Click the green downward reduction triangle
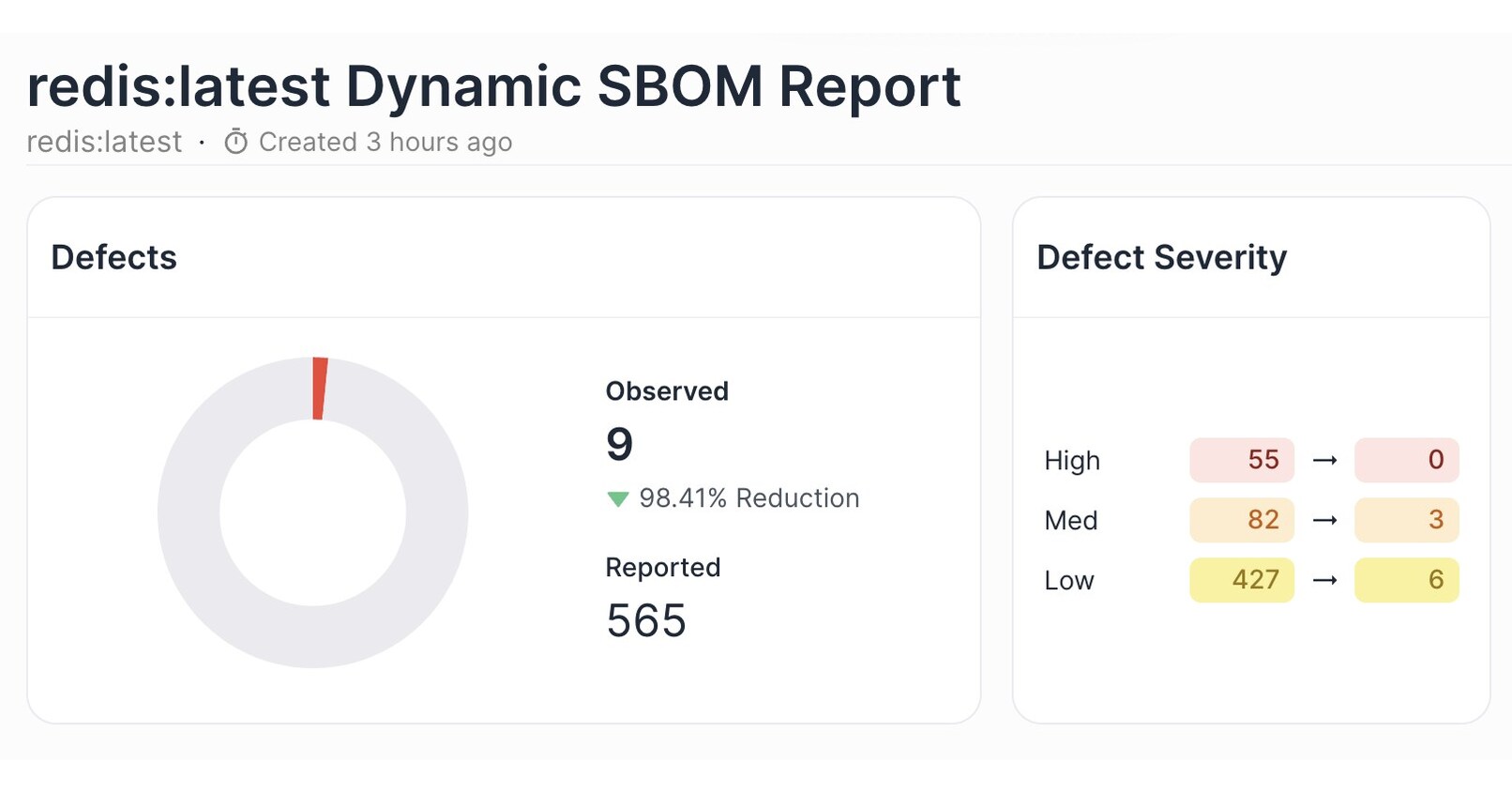Screen dimensions: 1512x793 (617, 498)
